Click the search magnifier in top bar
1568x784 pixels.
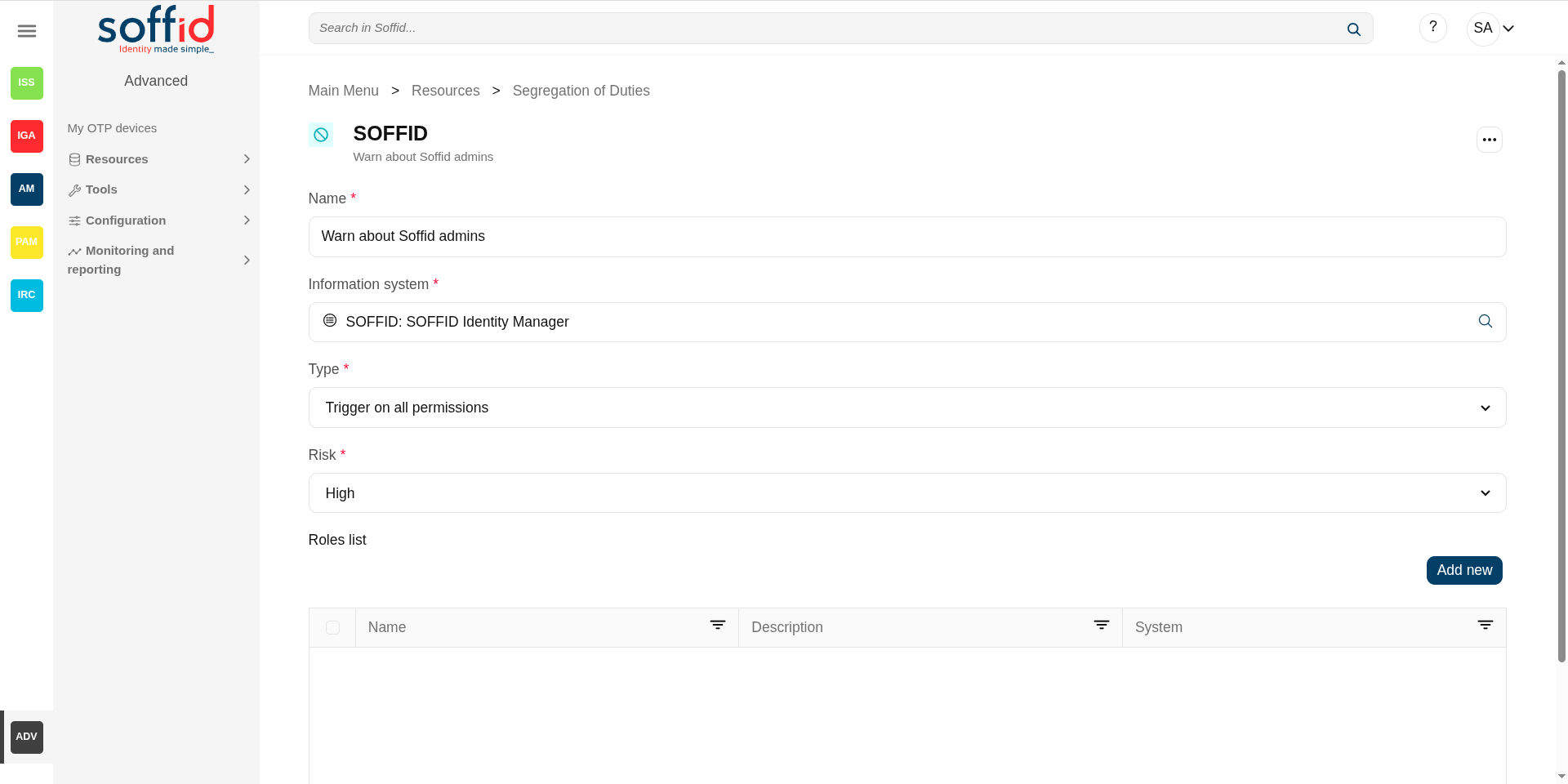coord(1353,29)
